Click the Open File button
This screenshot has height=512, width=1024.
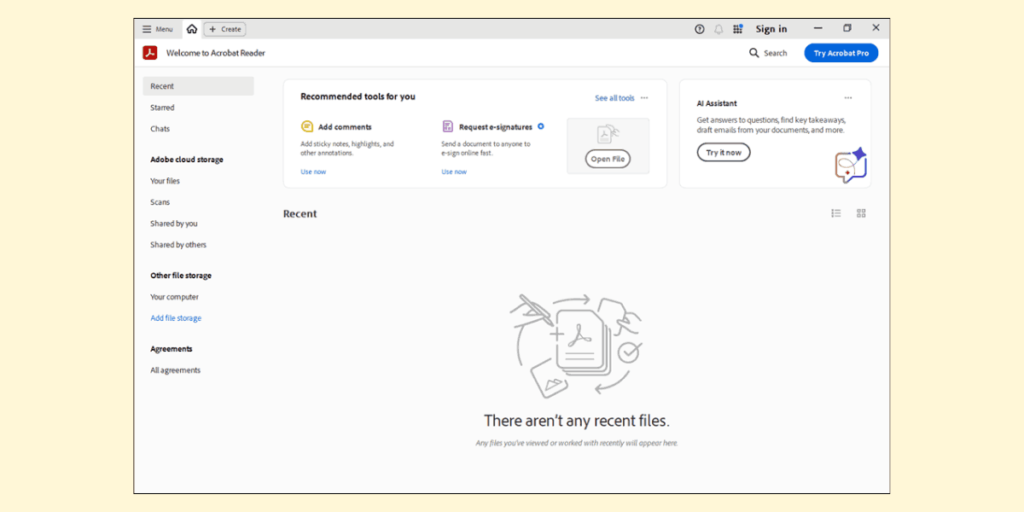607,159
